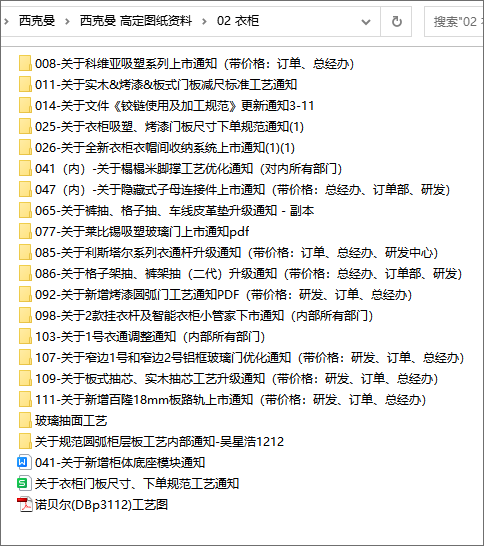Click Word icon of 041-关于新增柜体底座模块通知
The width and height of the screenshot is (484, 546).
point(24,462)
